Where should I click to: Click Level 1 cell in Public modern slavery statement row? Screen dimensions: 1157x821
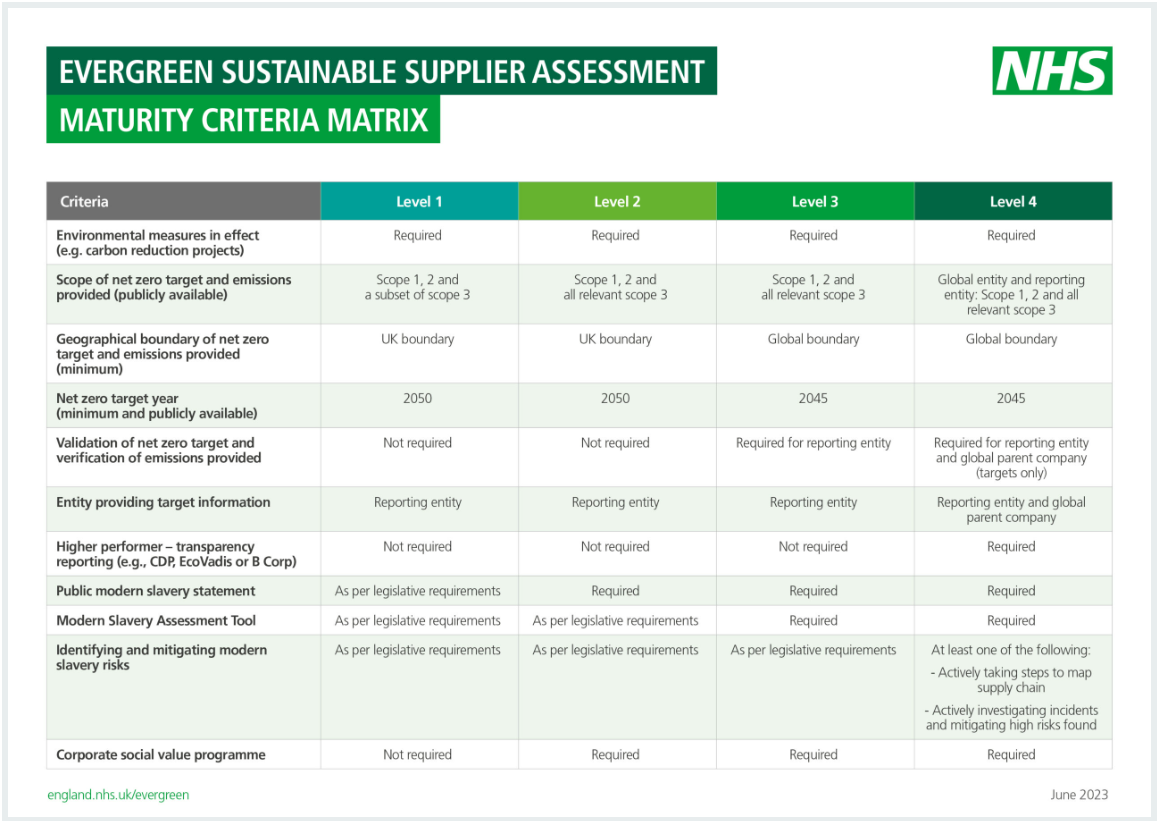click(418, 591)
